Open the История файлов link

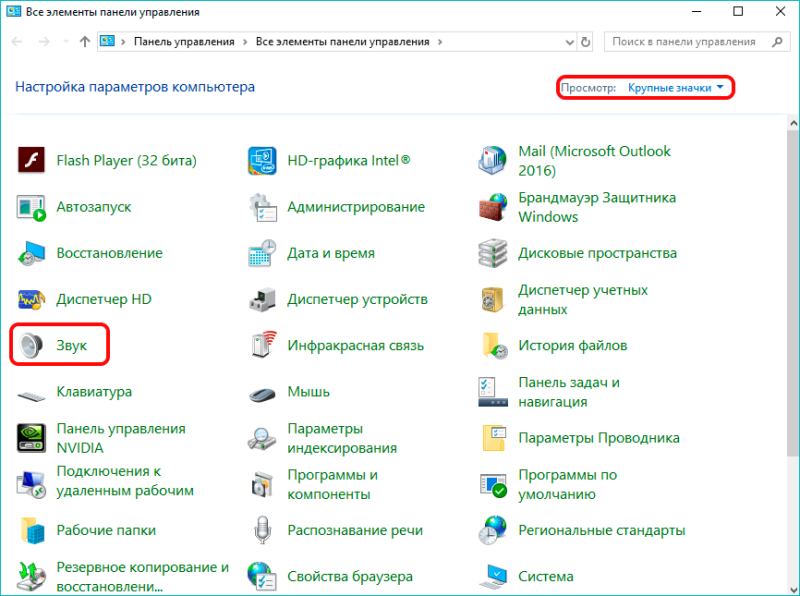click(572, 345)
